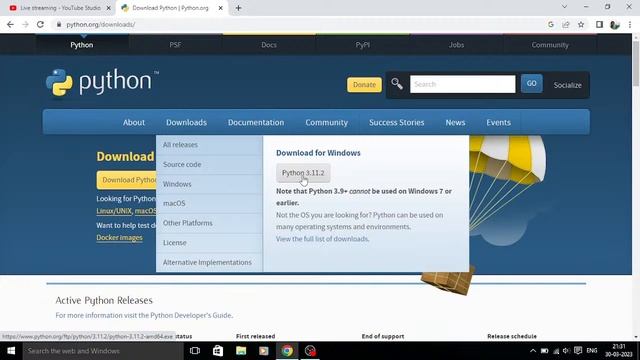Screen dimensions: 640x360
Task: Choose Source code from Downloads menu
Action: point(209,164)
